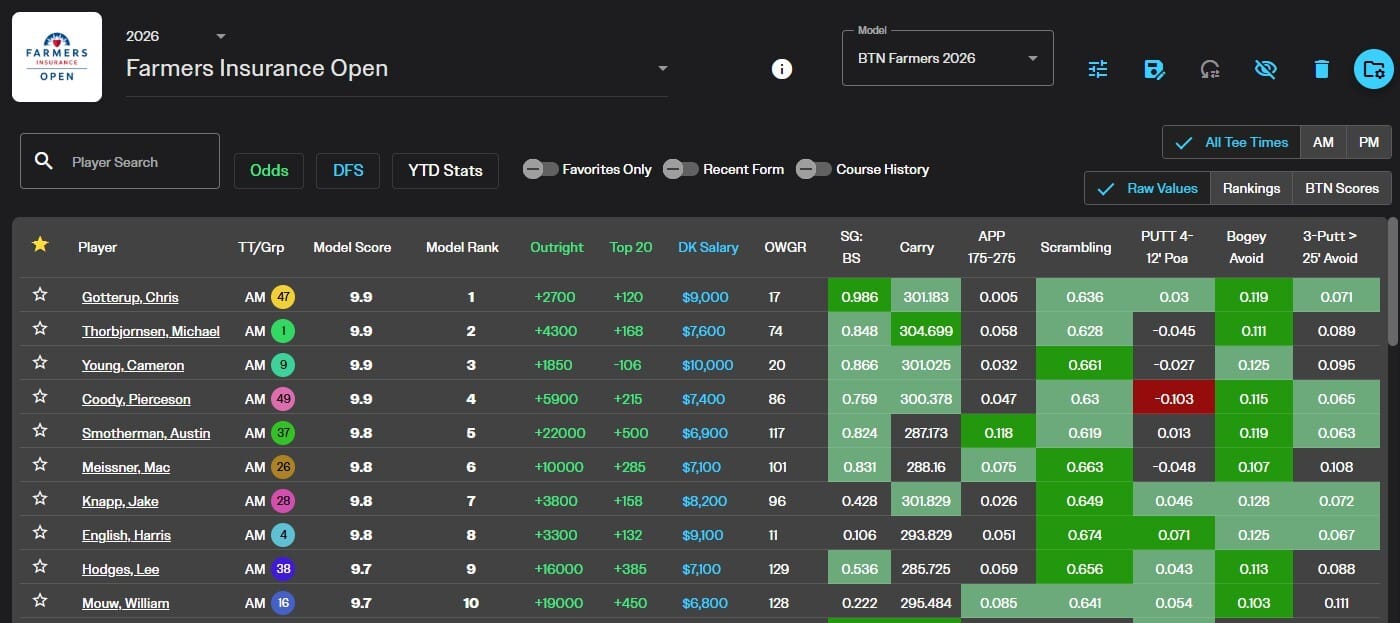1400x623 pixels.
Task: Open English, Harris player link
Action: (126, 535)
